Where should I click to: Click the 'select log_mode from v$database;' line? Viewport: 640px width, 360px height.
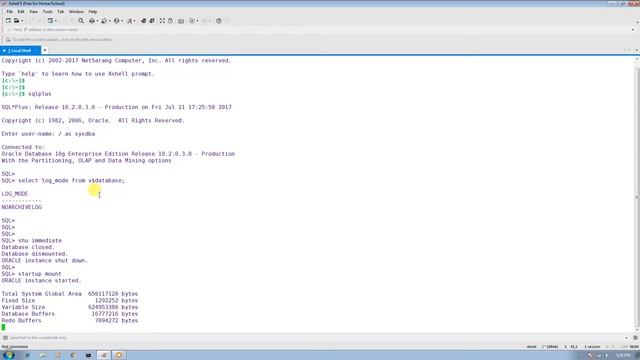pyautogui.click(x=63, y=180)
